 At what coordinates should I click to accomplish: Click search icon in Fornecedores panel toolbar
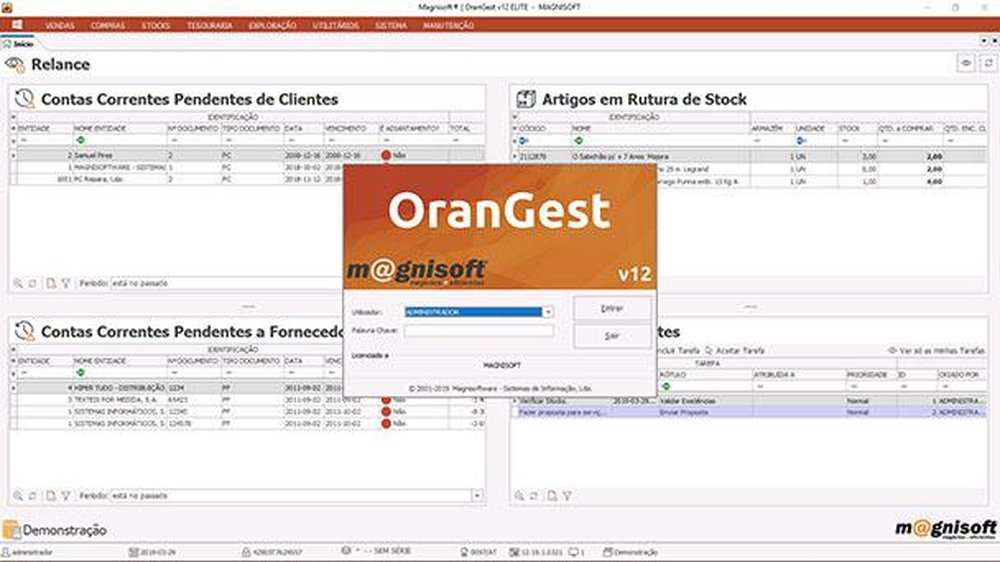pyautogui.click(x=18, y=496)
